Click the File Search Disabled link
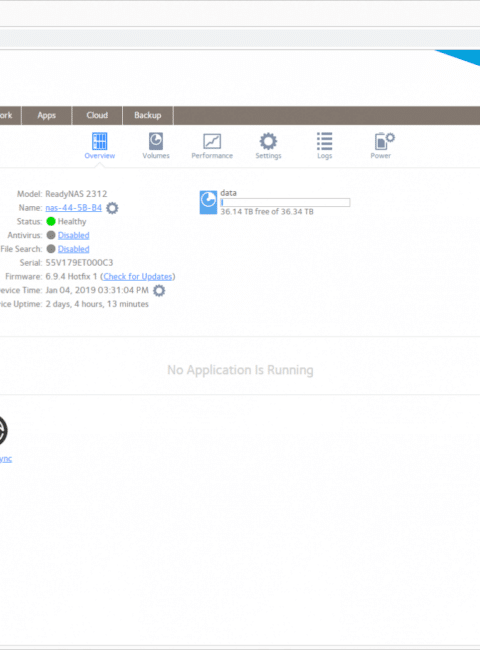The image size is (480, 650). click(x=73, y=249)
